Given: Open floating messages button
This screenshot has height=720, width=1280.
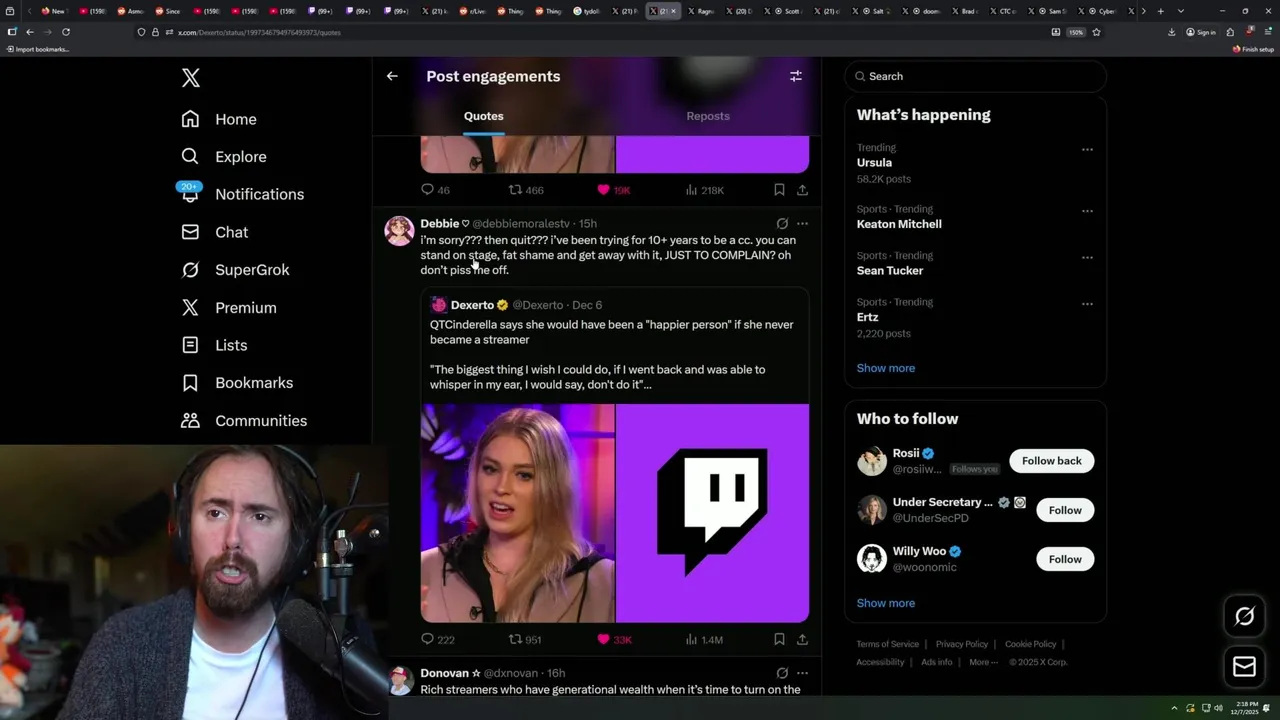Looking at the screenshot, I should (1244, 667).
